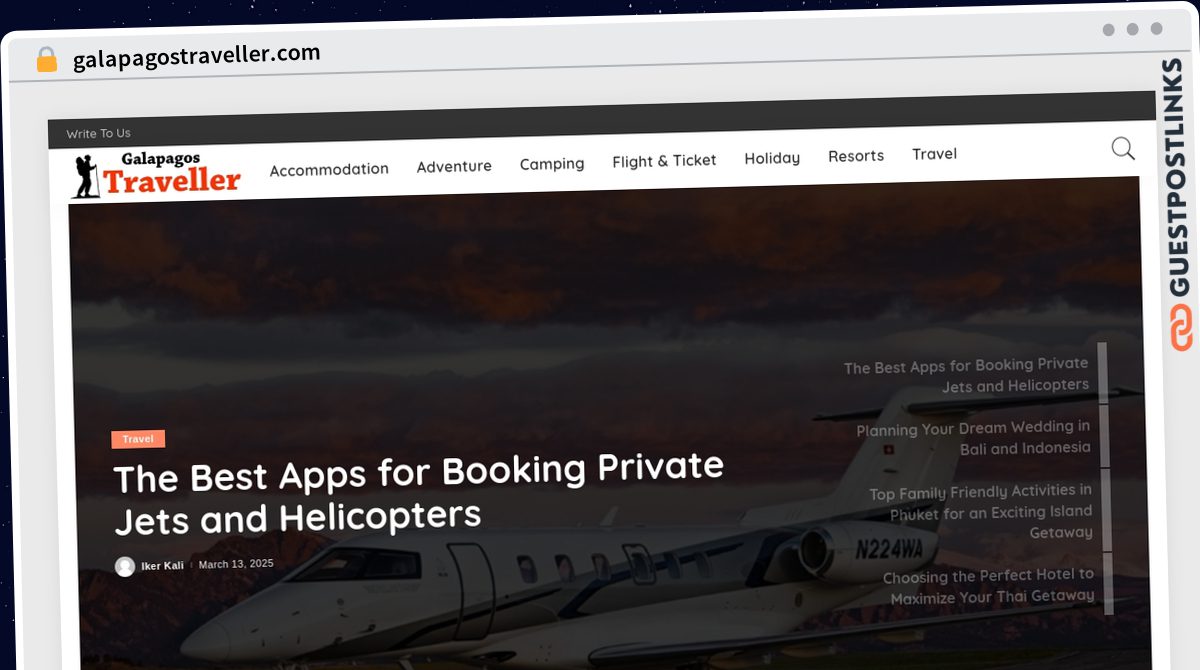Viewport: 1200px width, 670px height.
Task: Open the search magnifier icon
Action: click(x=1123, y=149)
